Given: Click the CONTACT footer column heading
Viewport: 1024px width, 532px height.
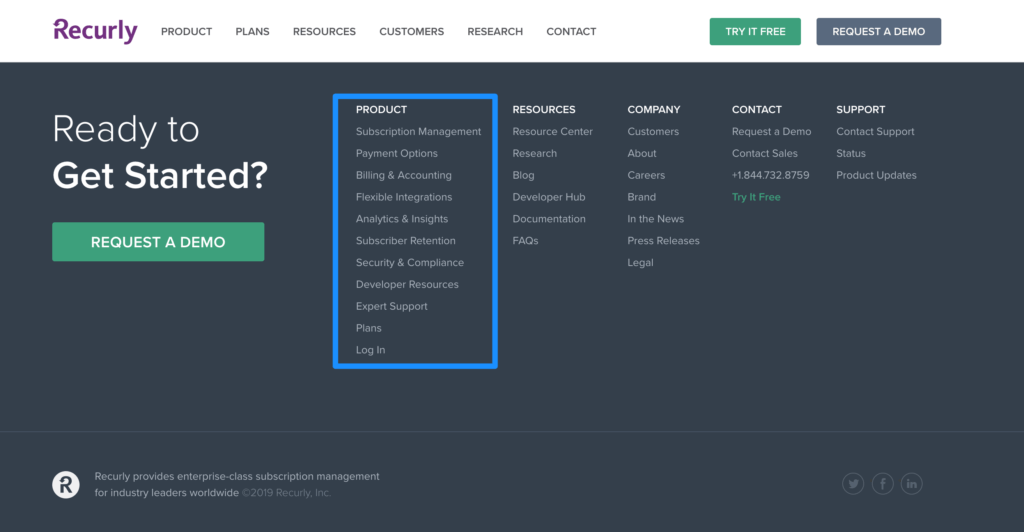Looking at the screenshot, I should coord(757,110).
